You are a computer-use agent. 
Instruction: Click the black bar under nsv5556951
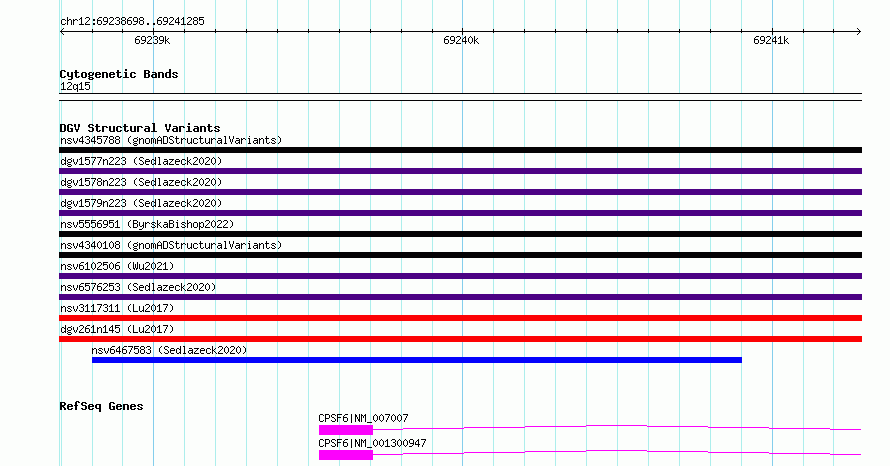(x=460, y=234)
